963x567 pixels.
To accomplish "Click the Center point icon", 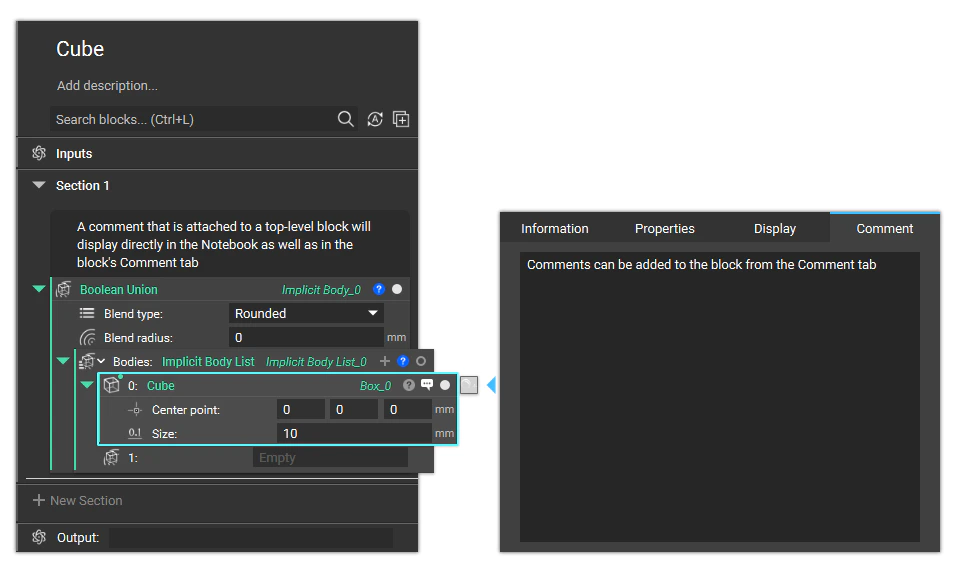I will [135, 410].
